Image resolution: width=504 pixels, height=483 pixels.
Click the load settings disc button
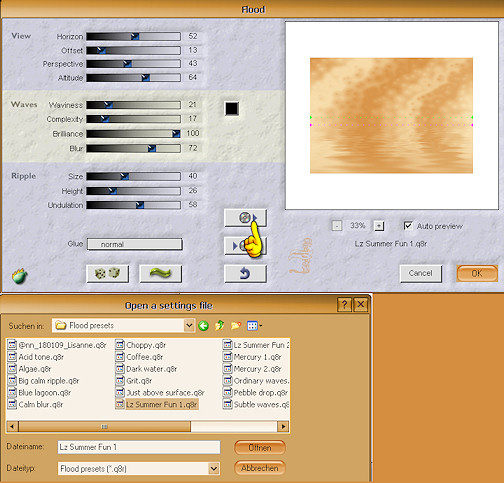pyautogui.click(x=245, y=218)
